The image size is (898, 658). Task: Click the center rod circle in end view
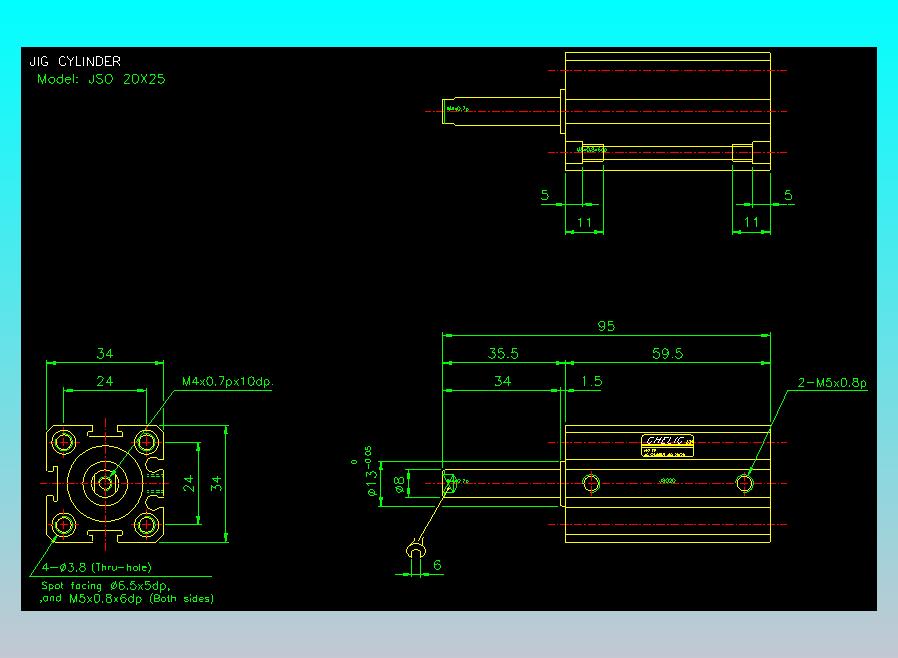click(x=105, y=483)
